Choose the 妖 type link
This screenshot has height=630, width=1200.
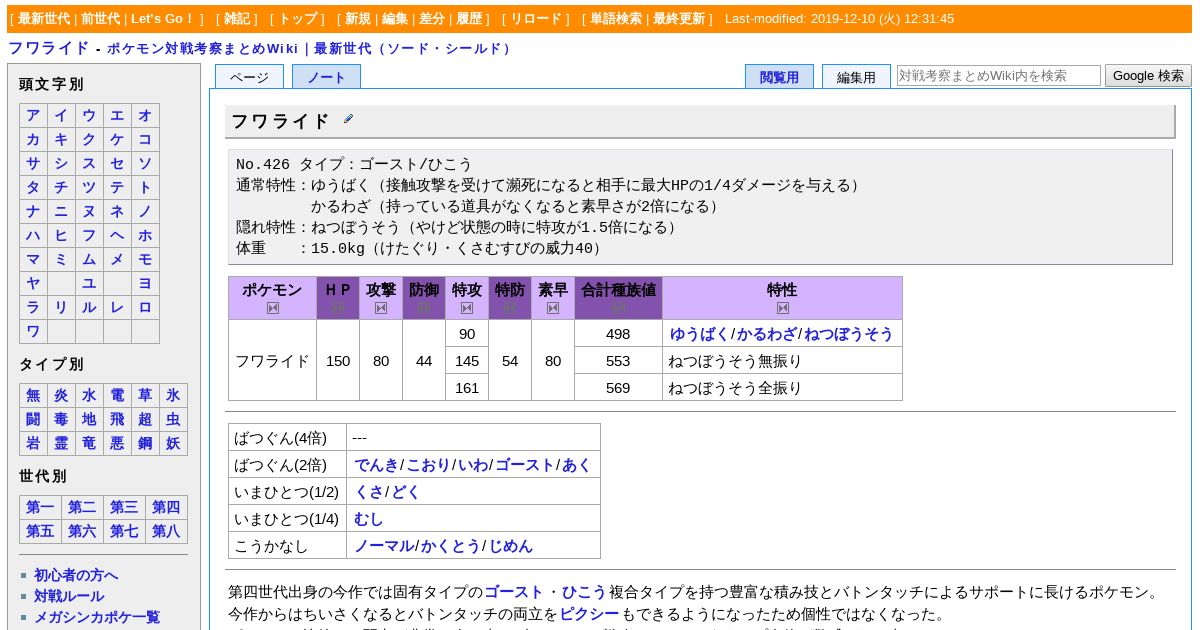pyautogui.click(x=173, y=443)
